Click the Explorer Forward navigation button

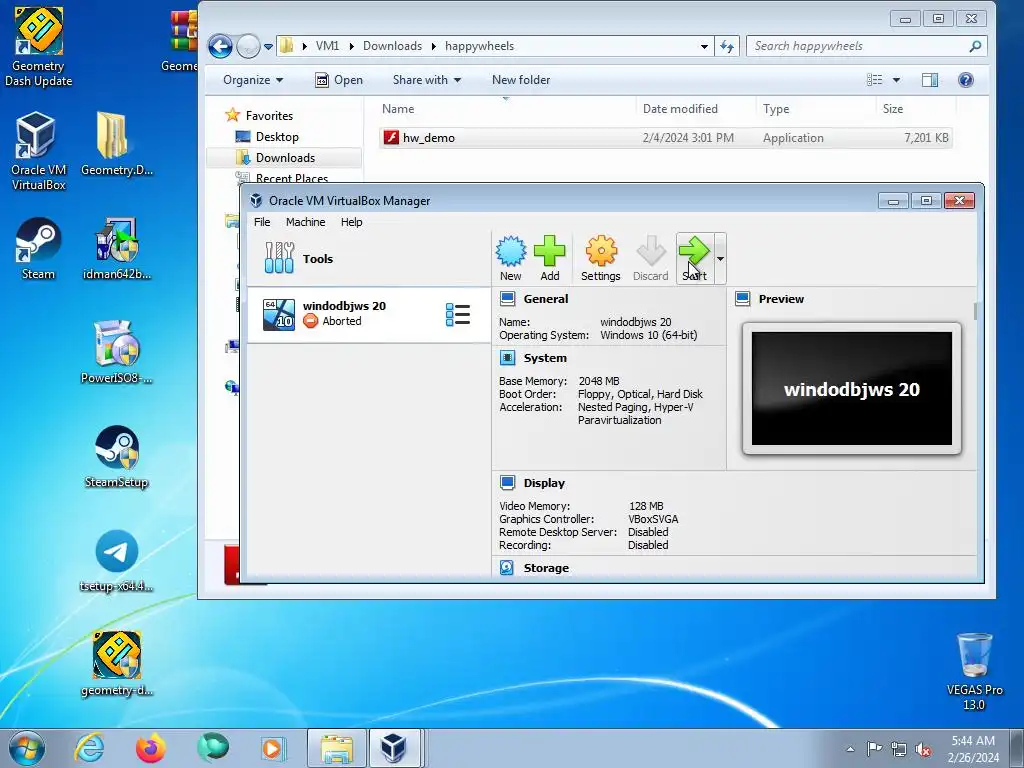point(248,46)
